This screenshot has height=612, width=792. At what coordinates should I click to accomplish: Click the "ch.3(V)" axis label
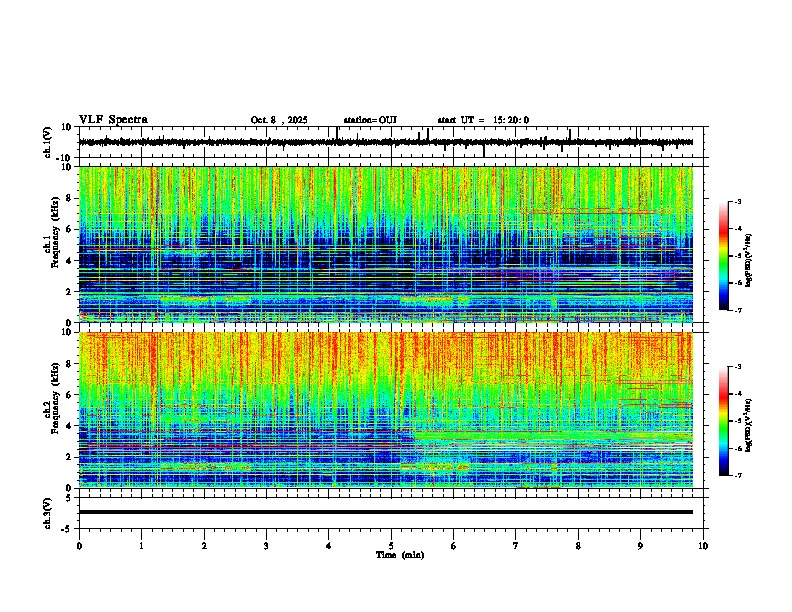click(x=48, y=513)
